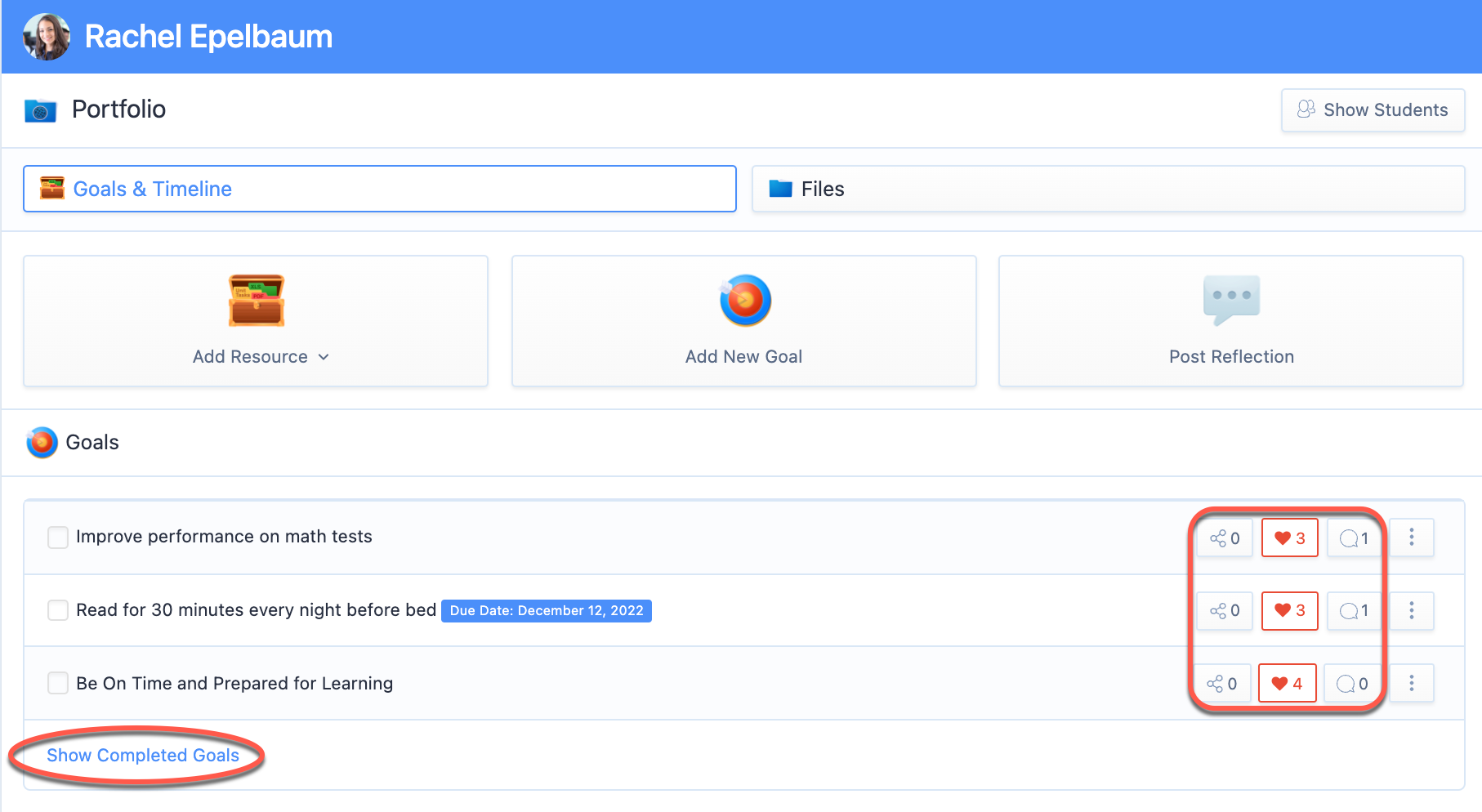This screenshot has width=1482, height=812.
Task: Click the speech bubble Post Reflection icon
Action: tap(1231, 300)
